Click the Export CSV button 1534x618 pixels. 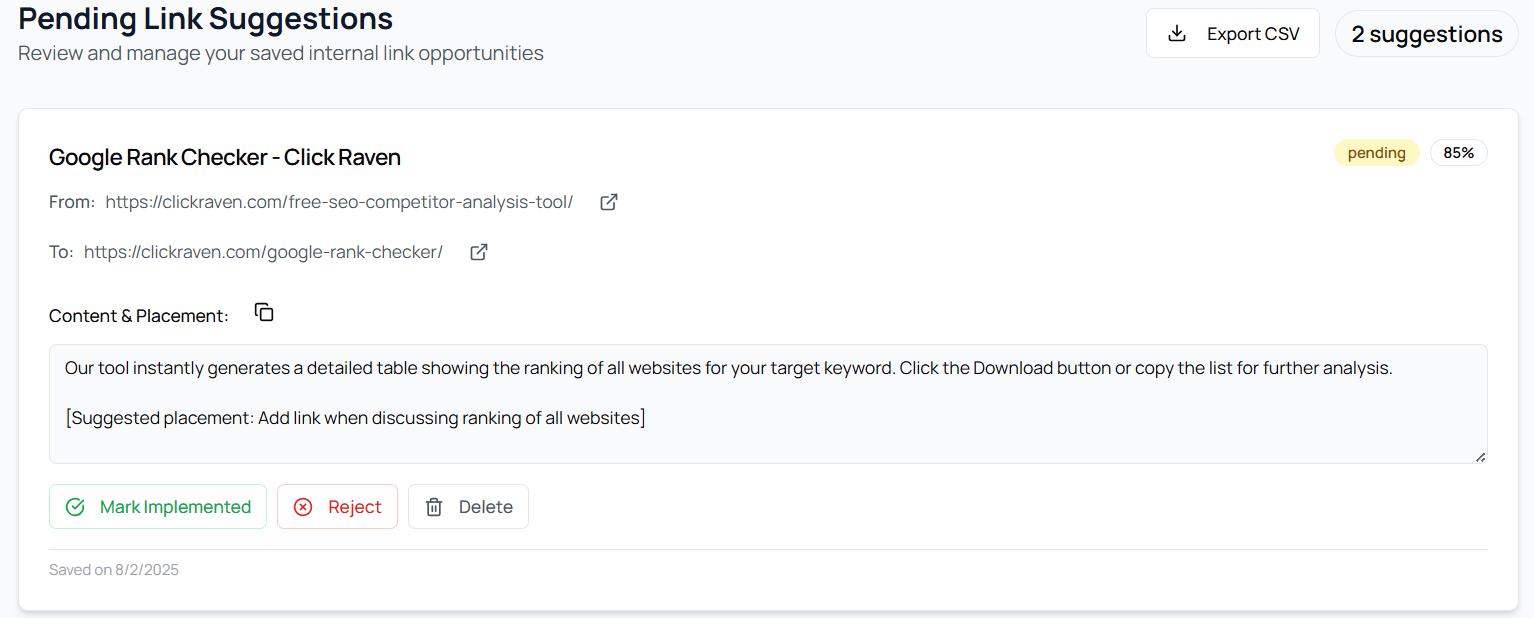click(x=1233, y=34)
